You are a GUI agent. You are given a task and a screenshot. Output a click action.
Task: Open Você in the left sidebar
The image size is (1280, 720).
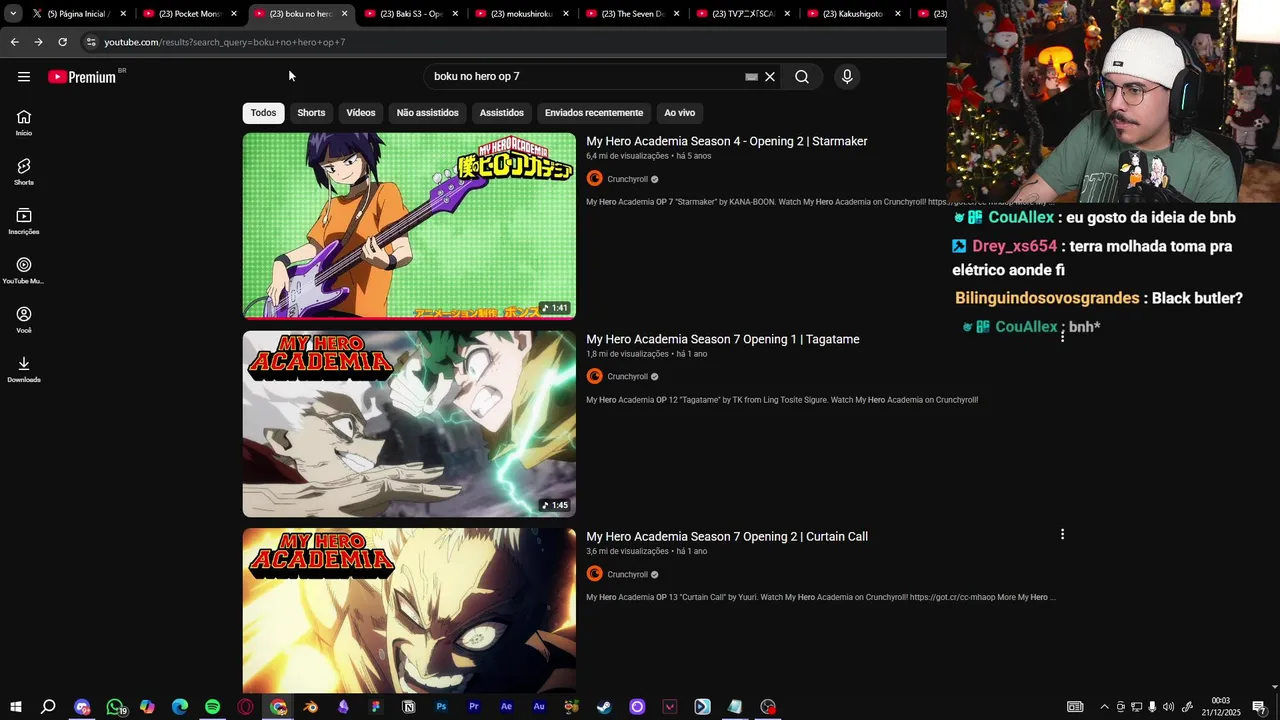coord(24,319)
